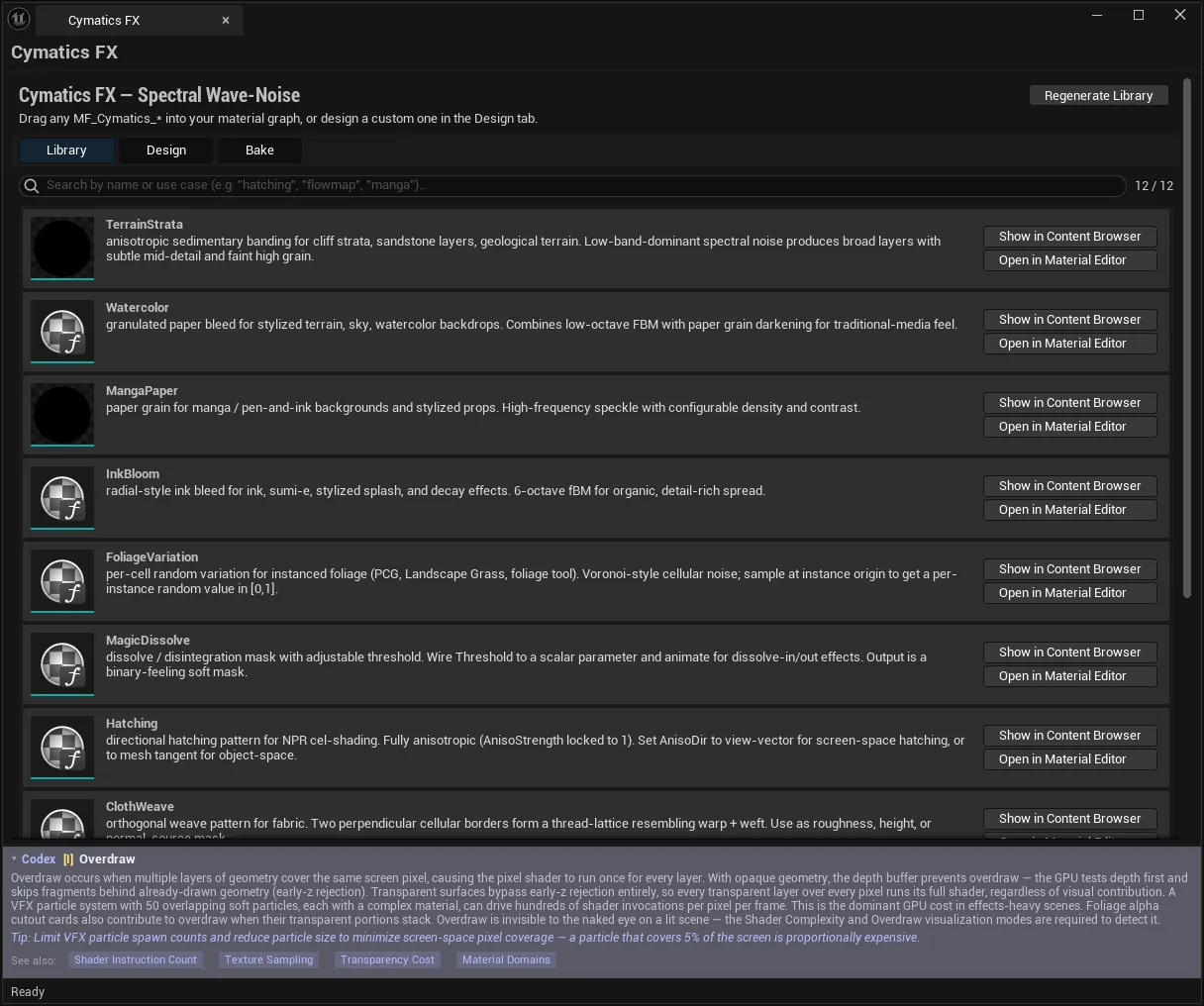Click Regenerate Library button
Screen dimensions: 1204x1006
click(1099, 96)
